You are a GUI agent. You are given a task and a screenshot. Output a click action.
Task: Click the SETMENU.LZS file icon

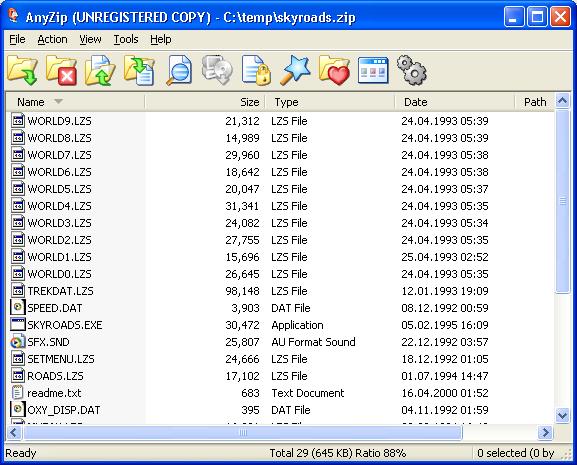18,359
